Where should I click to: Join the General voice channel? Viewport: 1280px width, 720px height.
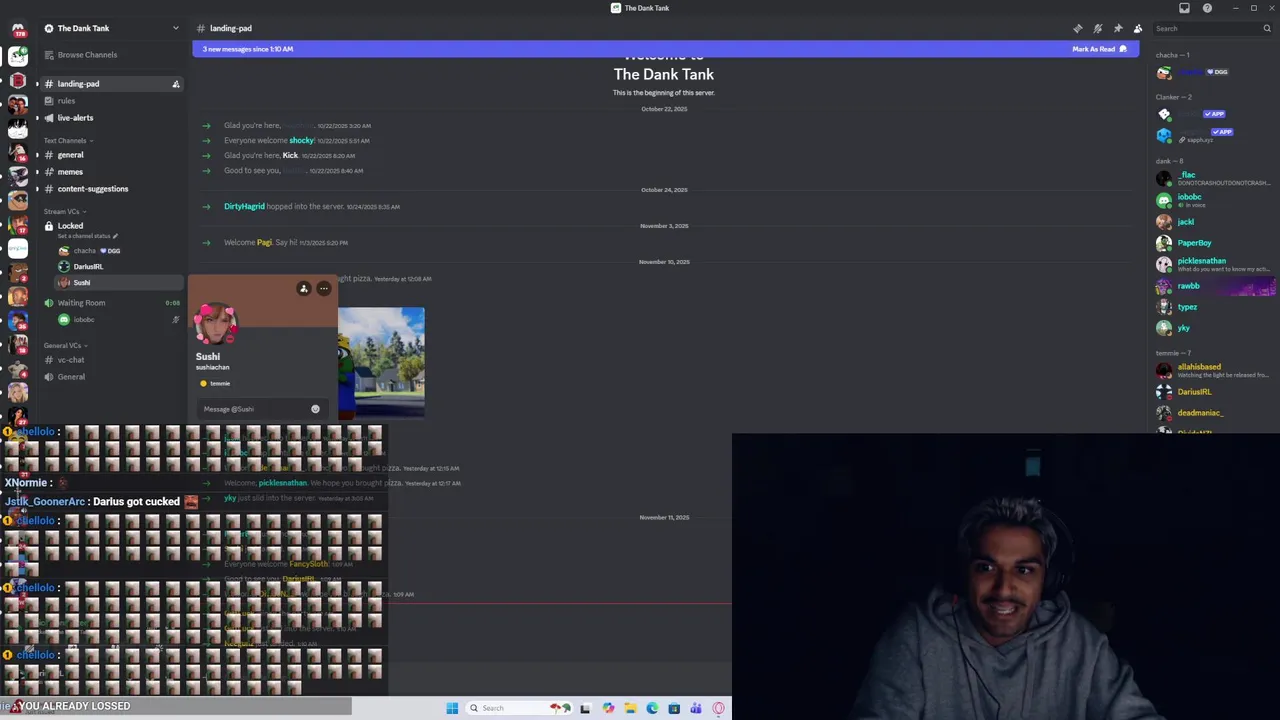(71, 377)
